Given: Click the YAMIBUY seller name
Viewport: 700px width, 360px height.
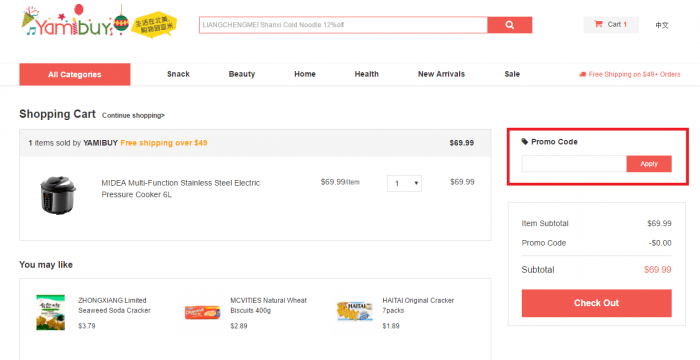Looking at the screenshot, I should [x=100, y=143].
